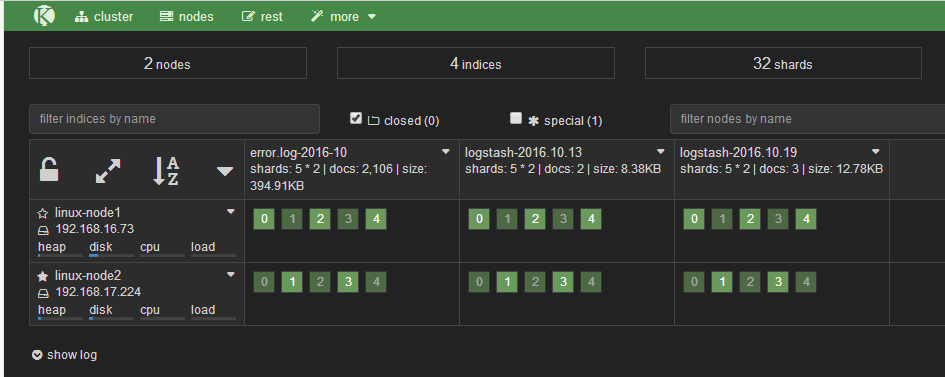Open the nodes view
The width and height of the screenshot is (945, 377).
[x=186, y=17]
